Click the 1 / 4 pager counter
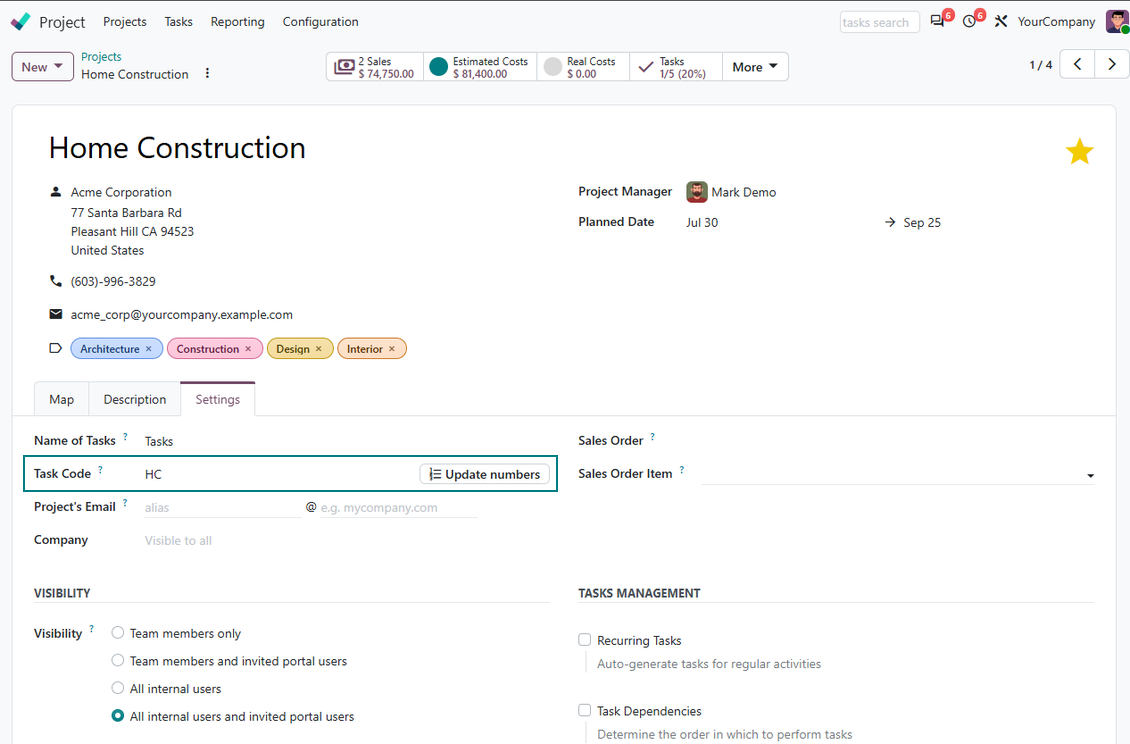Screen dimensions: 1130x744 pyautogui.click(x=1041, y=66)
